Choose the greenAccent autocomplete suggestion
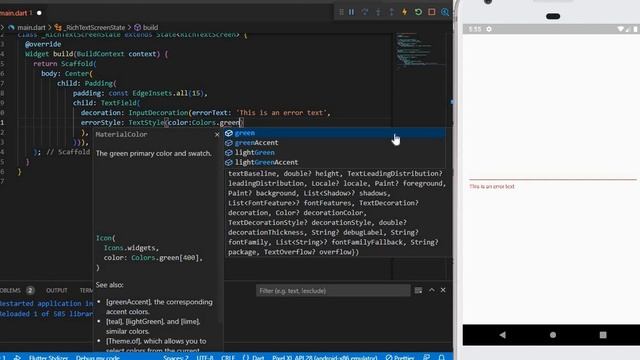Image resolution: width=640 pixels, height=360 pixels. (x=334, y=143)
